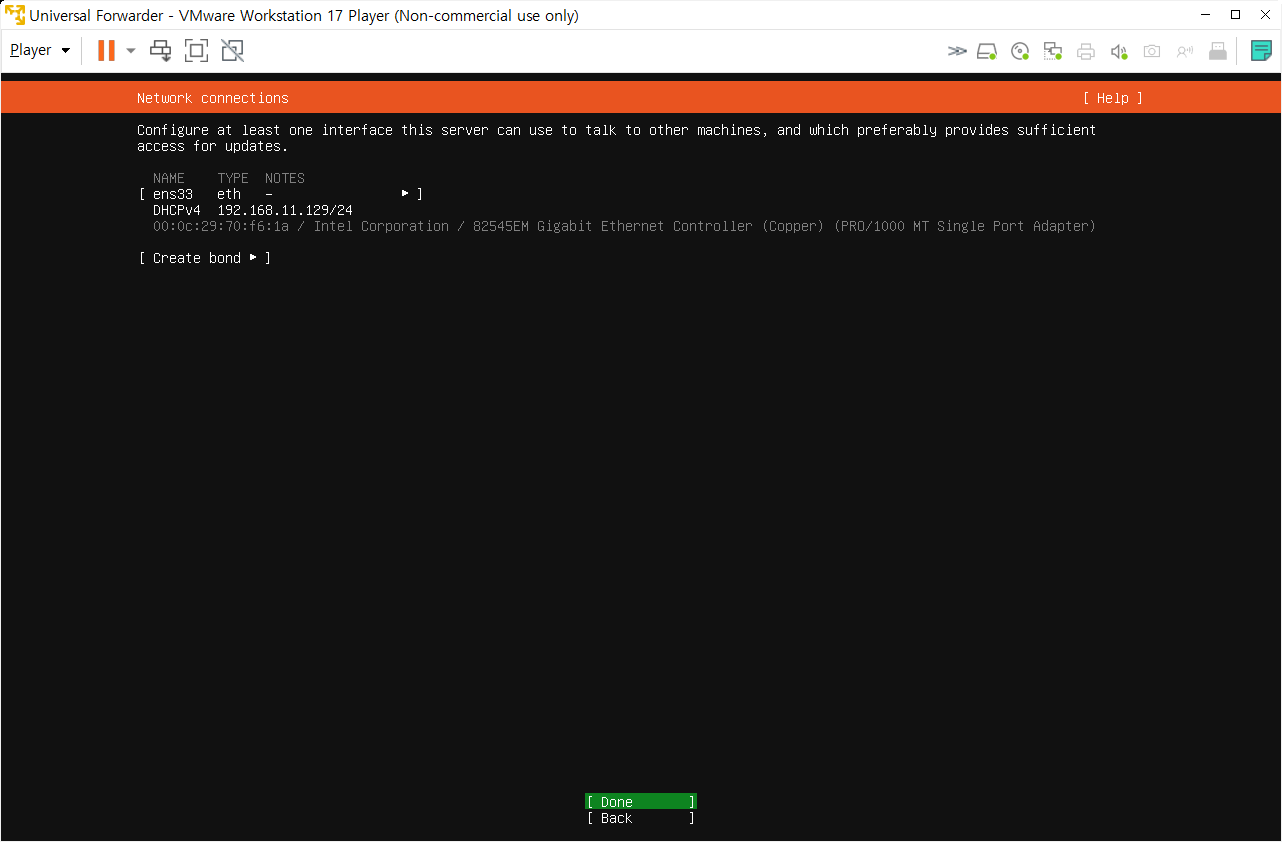Maximize the VMware Player window
The image size is (1282, 842).
tap(1236, 15)
